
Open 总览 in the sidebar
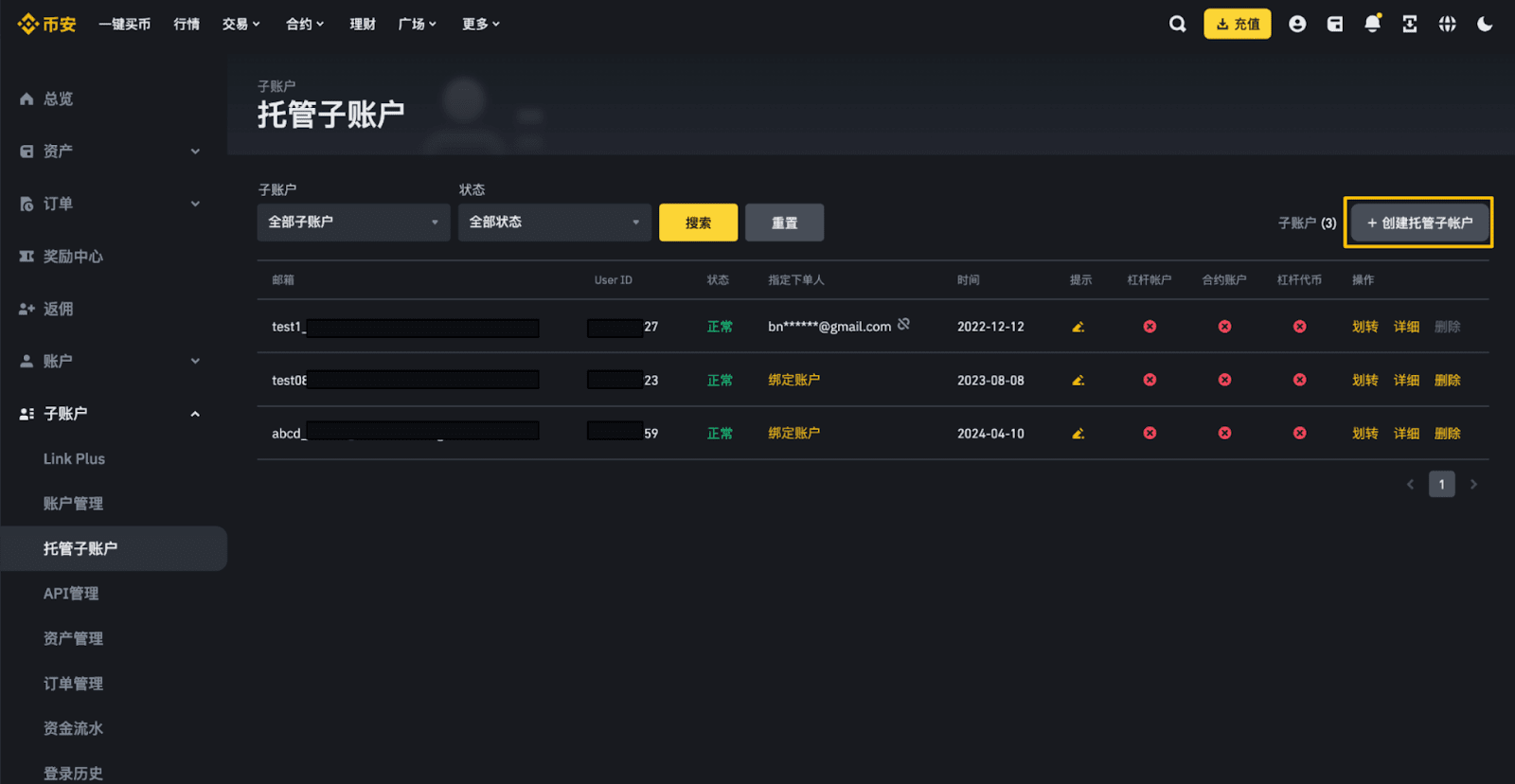click(x=59, y=98)
